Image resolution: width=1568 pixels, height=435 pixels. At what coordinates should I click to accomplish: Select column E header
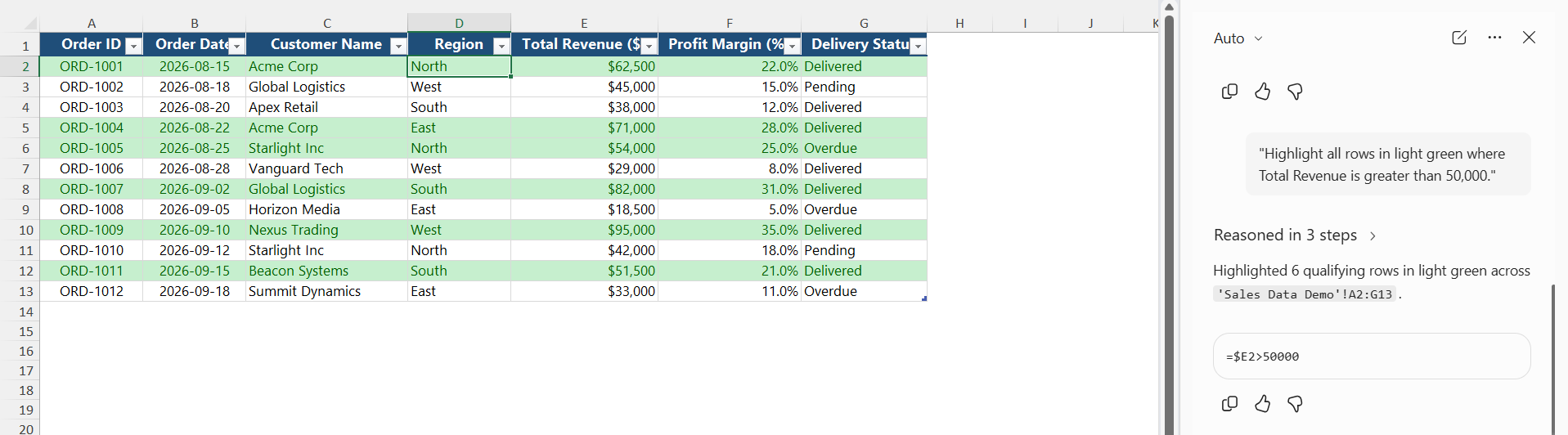pyautogui.click(x=584, y=23)
